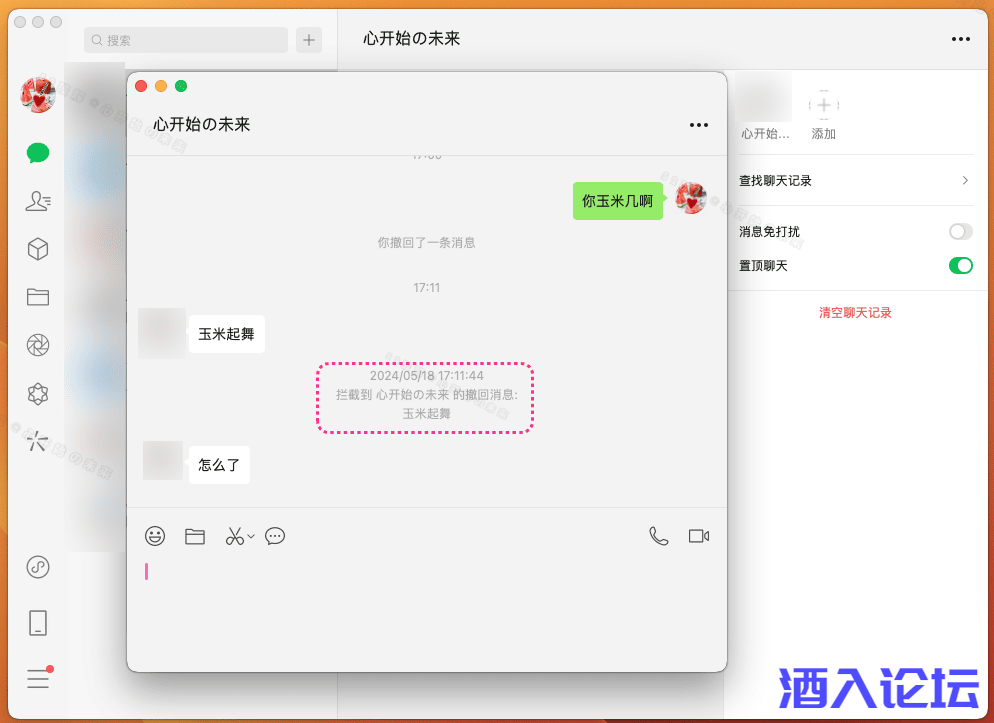The width and height of the screenshot is (994, 723).
Task: Open the Contacts icon in sidebar
Action: click(x=38, y=201)
